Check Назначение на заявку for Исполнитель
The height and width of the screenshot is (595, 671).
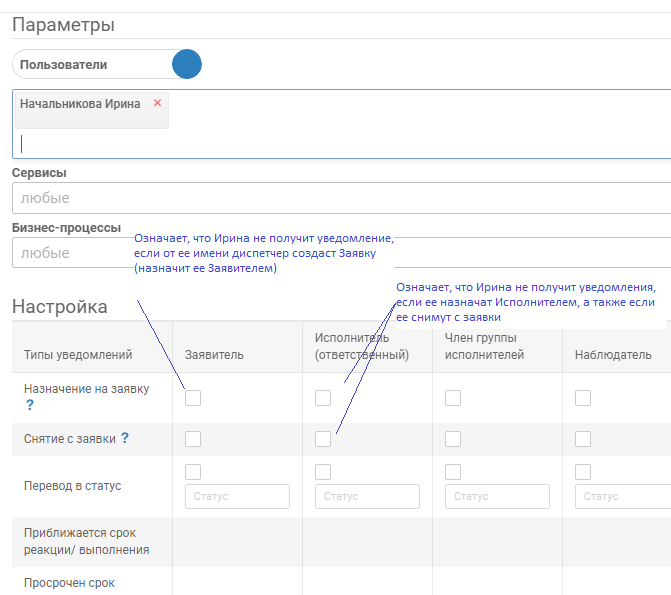coord(323,398)
